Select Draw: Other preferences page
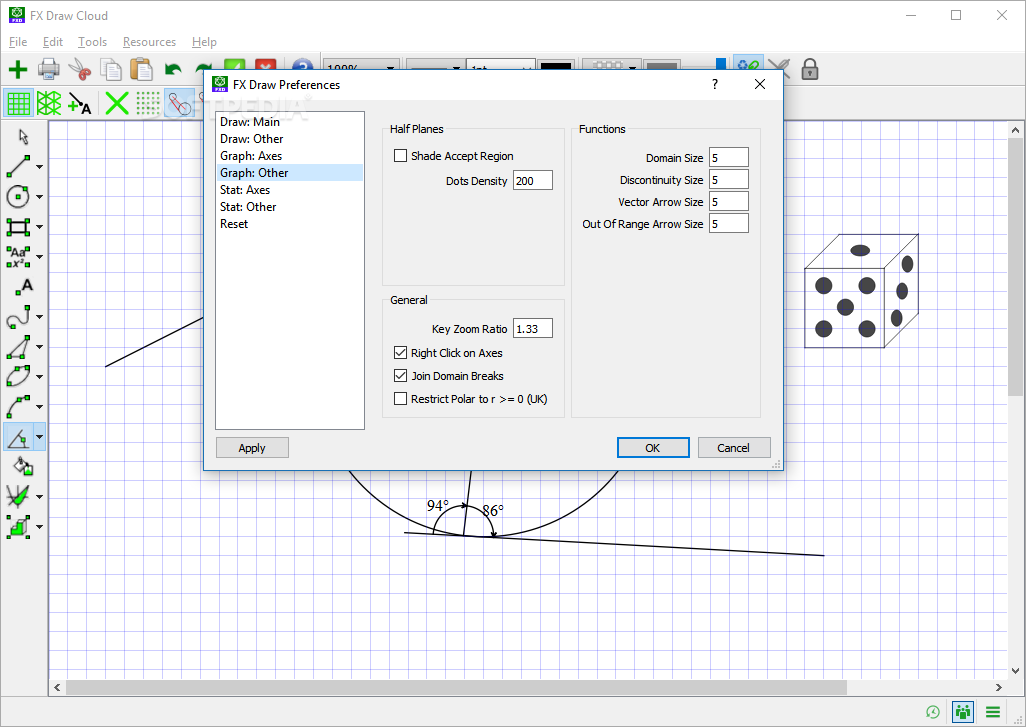 pos(290,139)
